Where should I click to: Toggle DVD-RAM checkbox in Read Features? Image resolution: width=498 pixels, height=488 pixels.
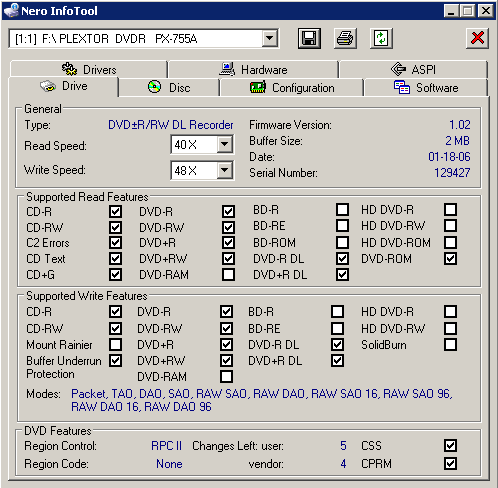click(228, 274)
